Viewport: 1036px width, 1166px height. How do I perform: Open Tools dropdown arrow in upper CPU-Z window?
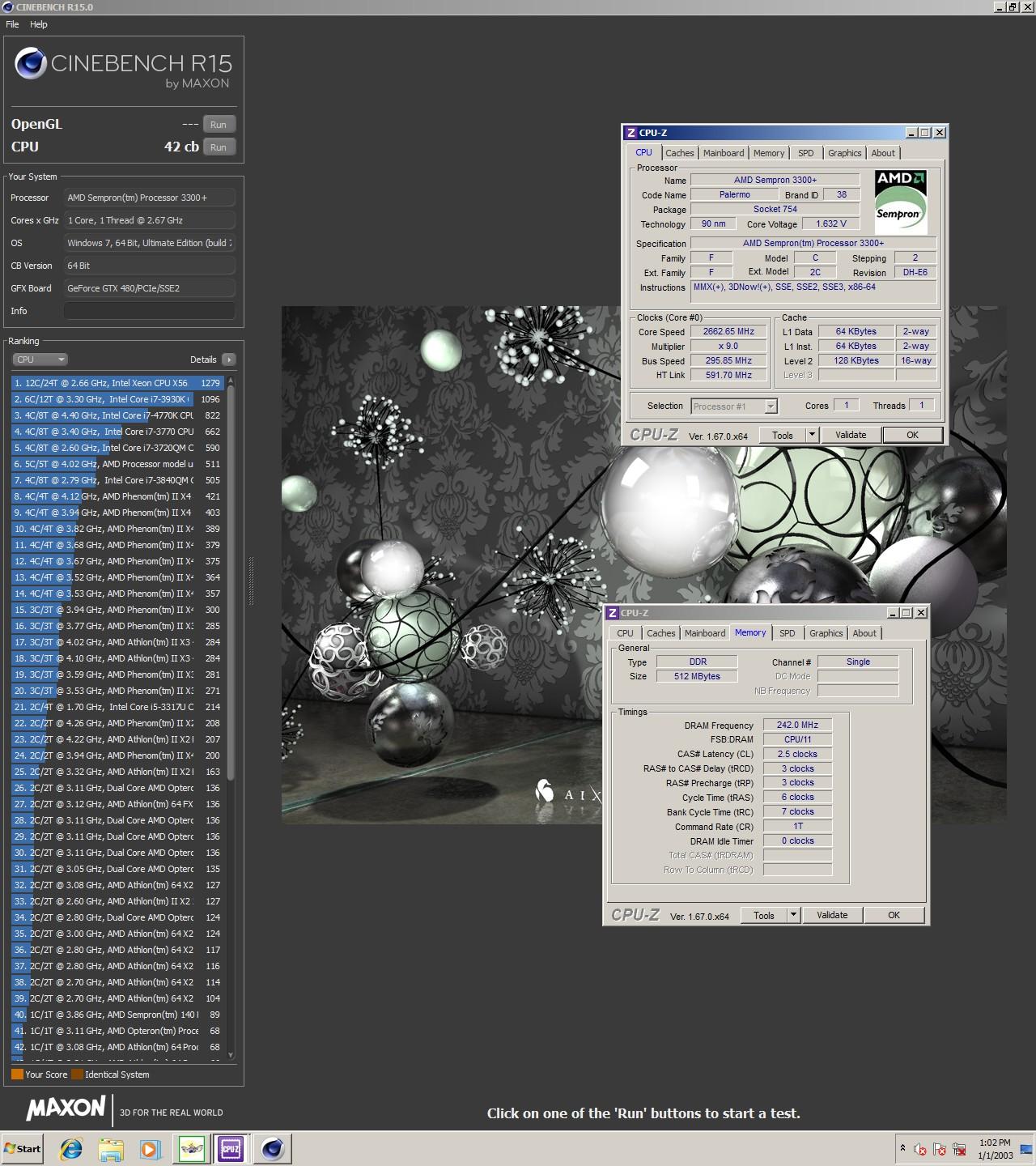[812, 435]
